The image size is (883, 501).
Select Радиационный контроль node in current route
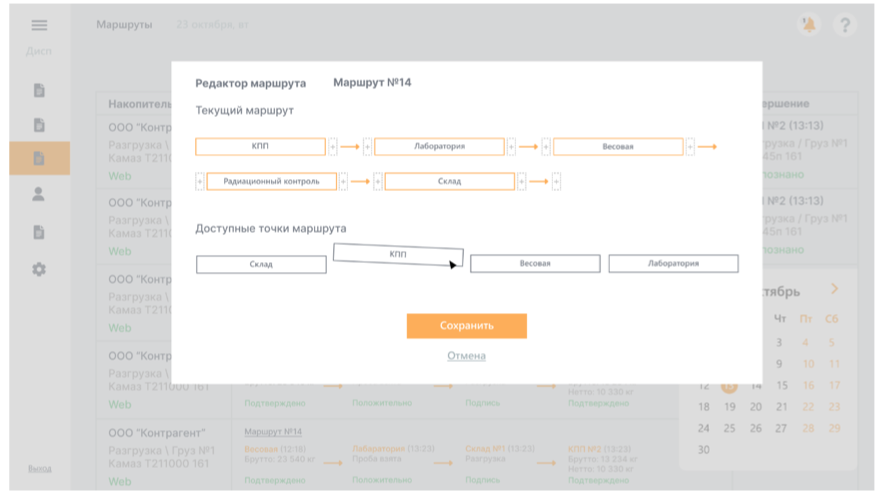click(x=271, y=181)
